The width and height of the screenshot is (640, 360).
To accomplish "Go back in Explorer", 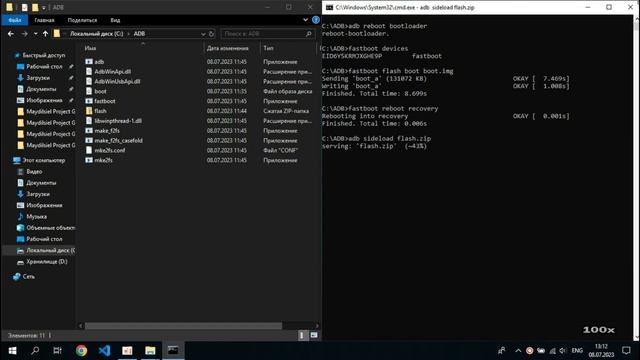I will [11, 34].
